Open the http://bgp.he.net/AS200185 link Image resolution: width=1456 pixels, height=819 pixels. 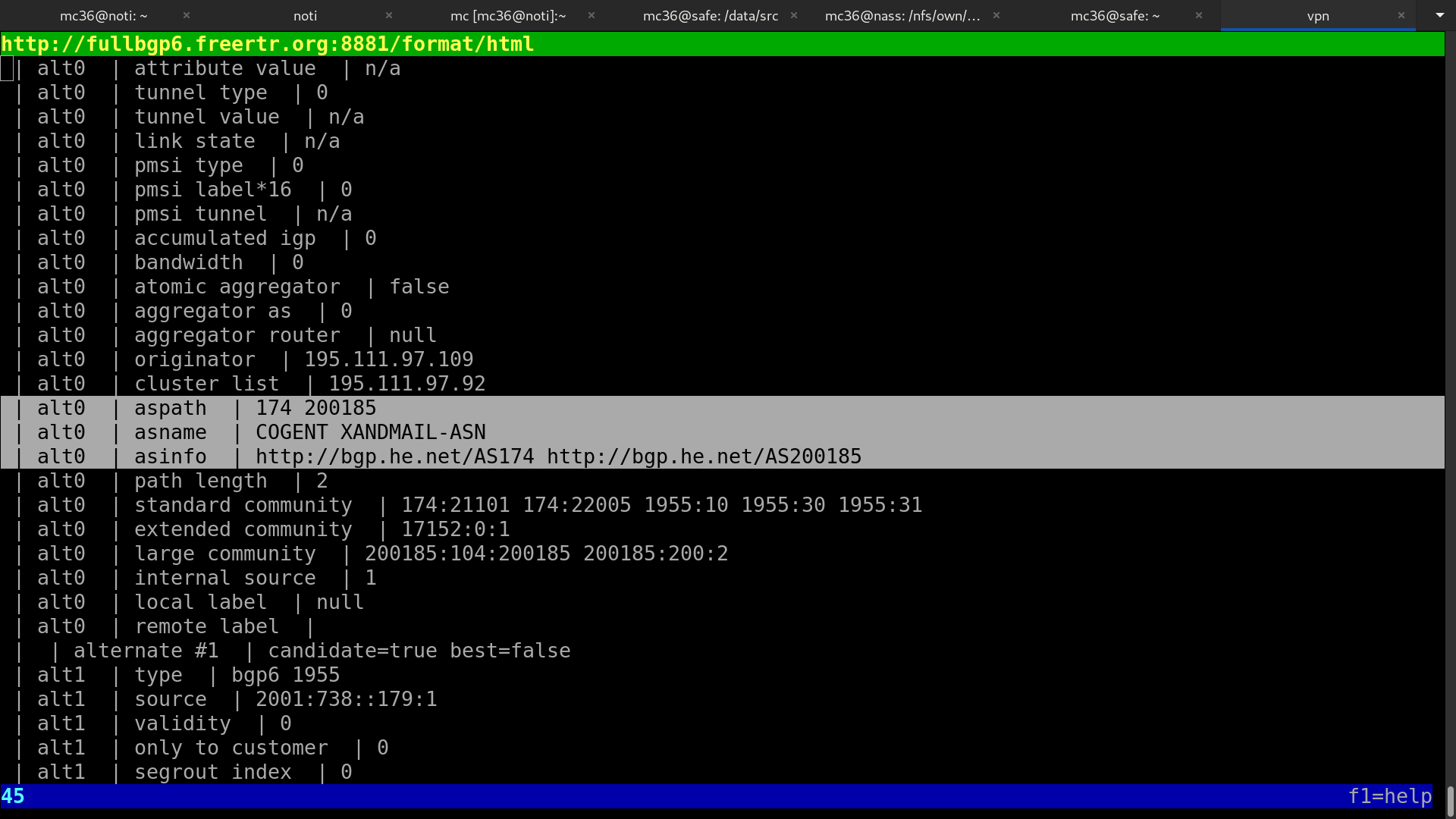(704, 457)
